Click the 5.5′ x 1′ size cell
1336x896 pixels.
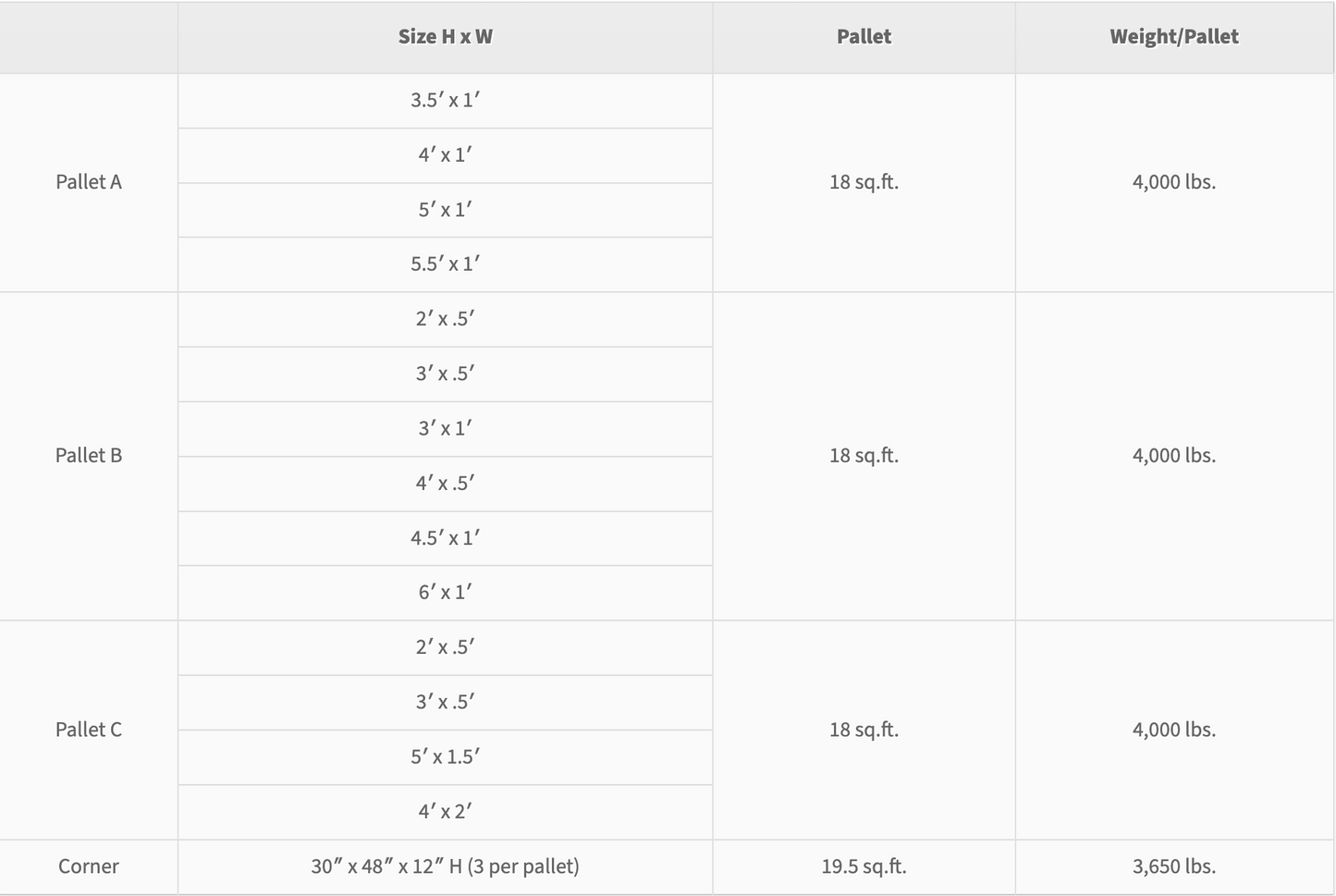[x=445, y=264]
